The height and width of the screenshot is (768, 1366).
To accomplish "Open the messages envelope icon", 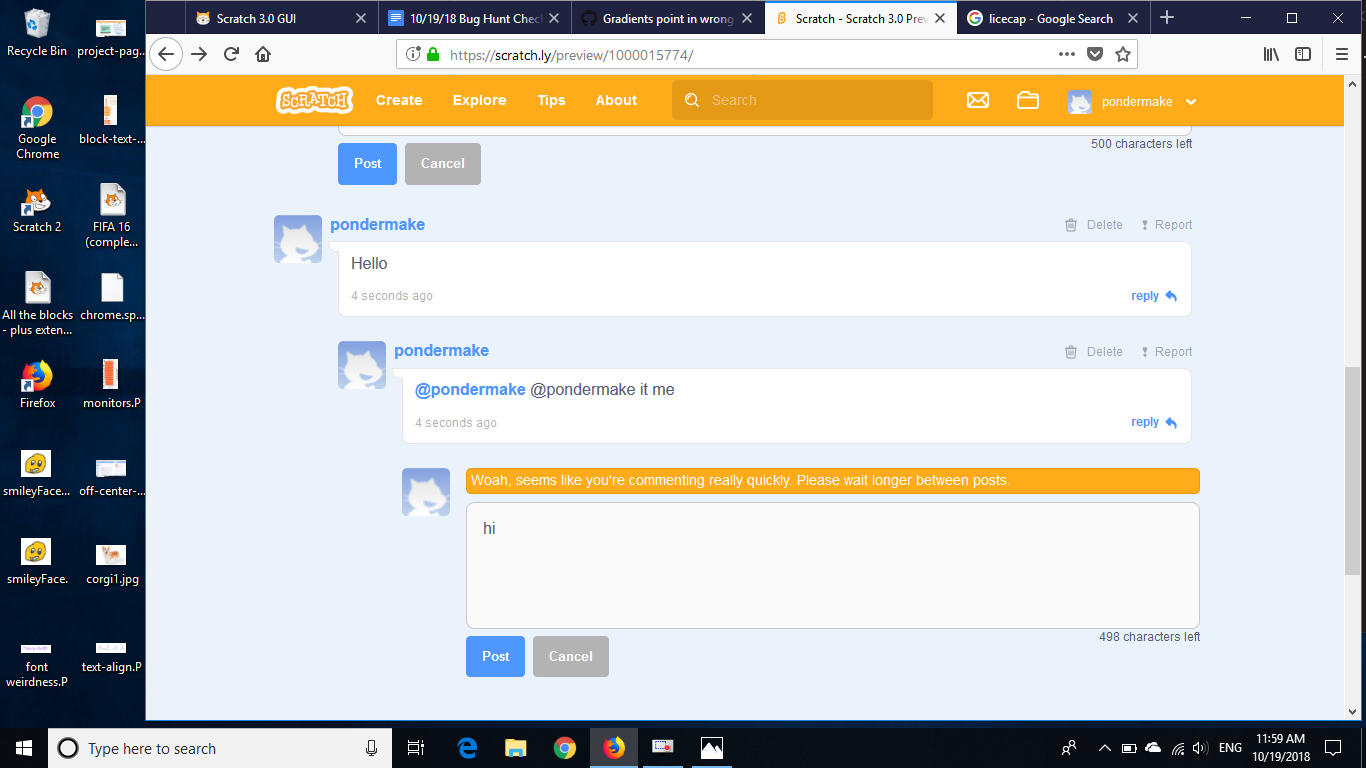I will click(x=978, y=100).
